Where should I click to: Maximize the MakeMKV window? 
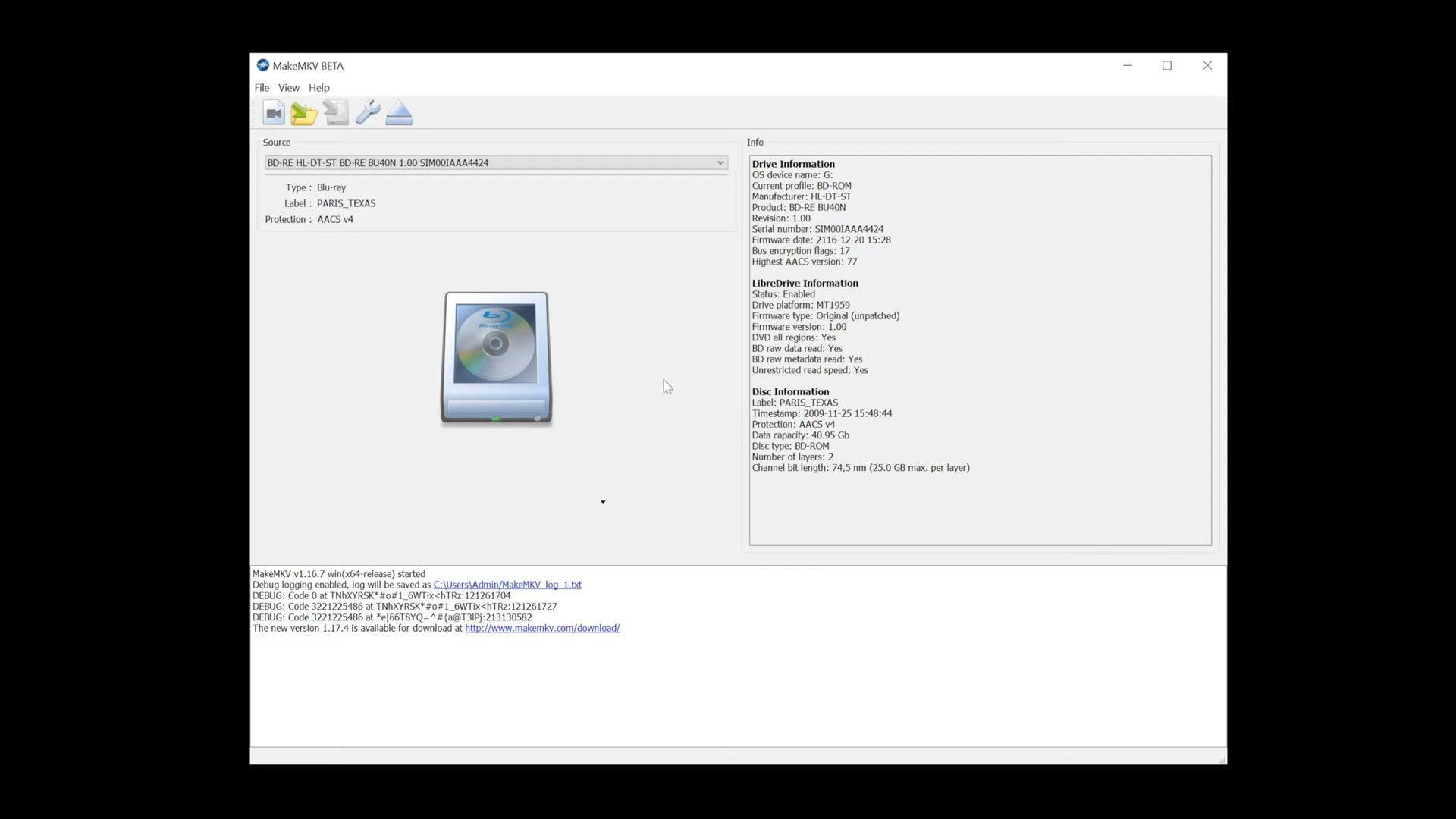[x=1167, y=66]
